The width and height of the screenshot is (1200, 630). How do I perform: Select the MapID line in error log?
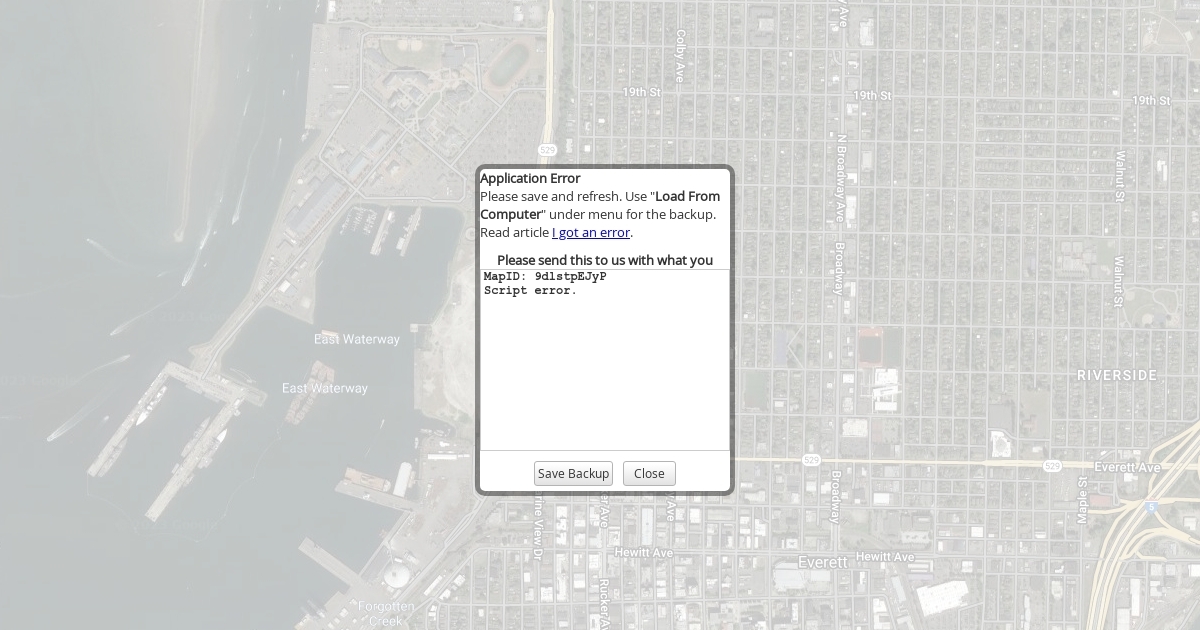pyautogui.click(x=545, y=277)
